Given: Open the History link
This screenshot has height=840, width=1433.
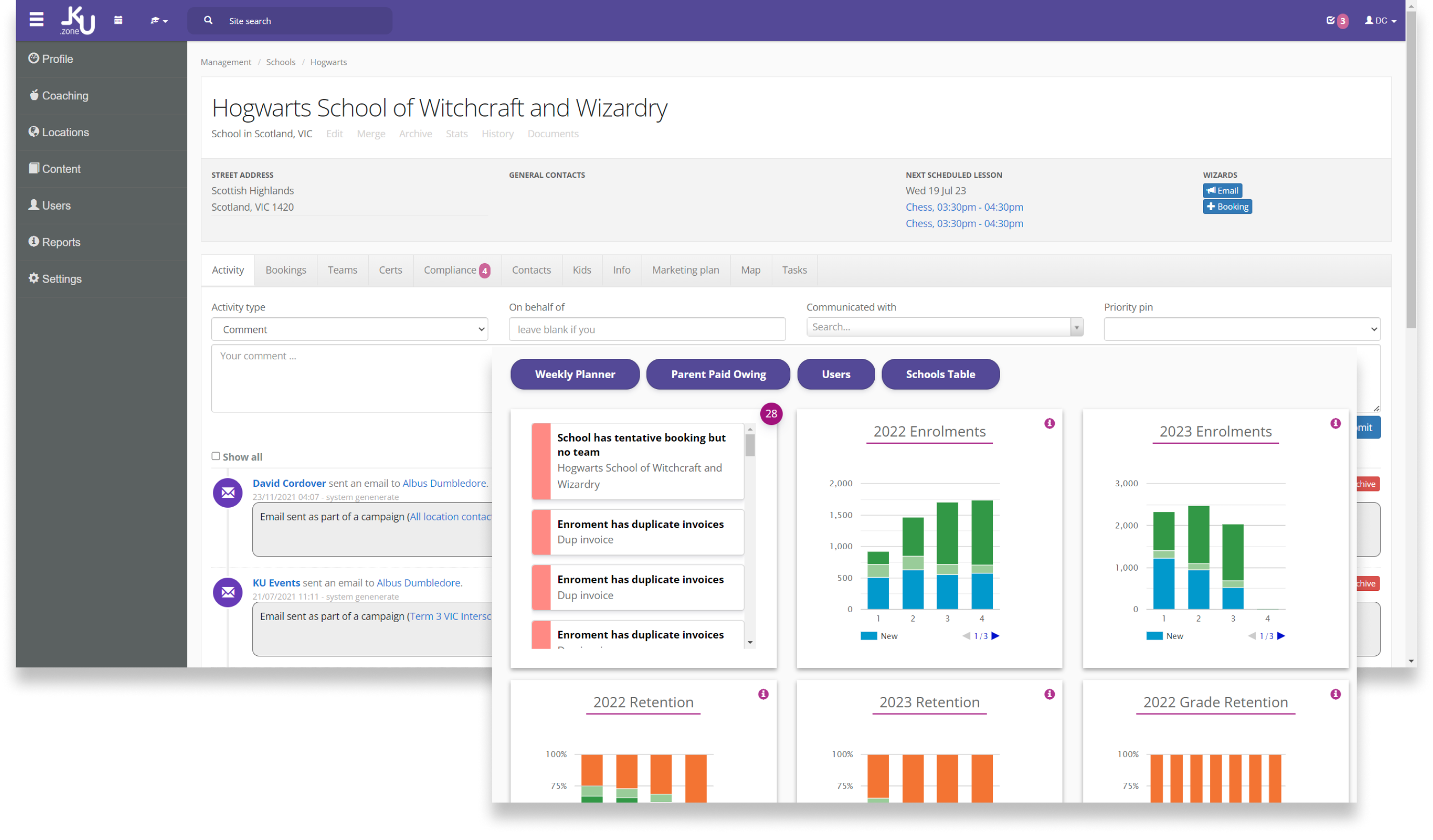Looking at the screenshot, I should 497,134.
